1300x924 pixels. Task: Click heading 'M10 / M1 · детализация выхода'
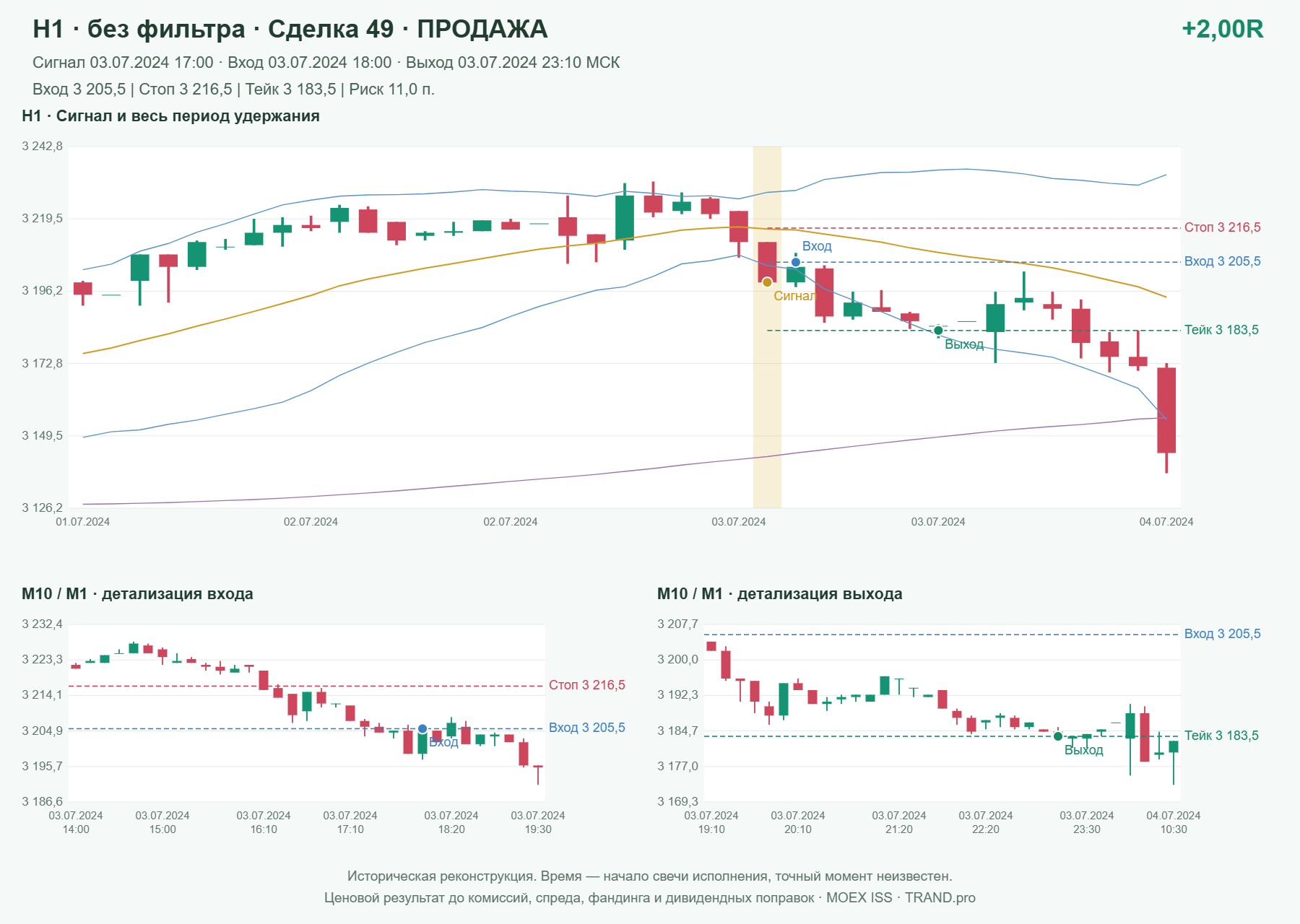(779, 594)
